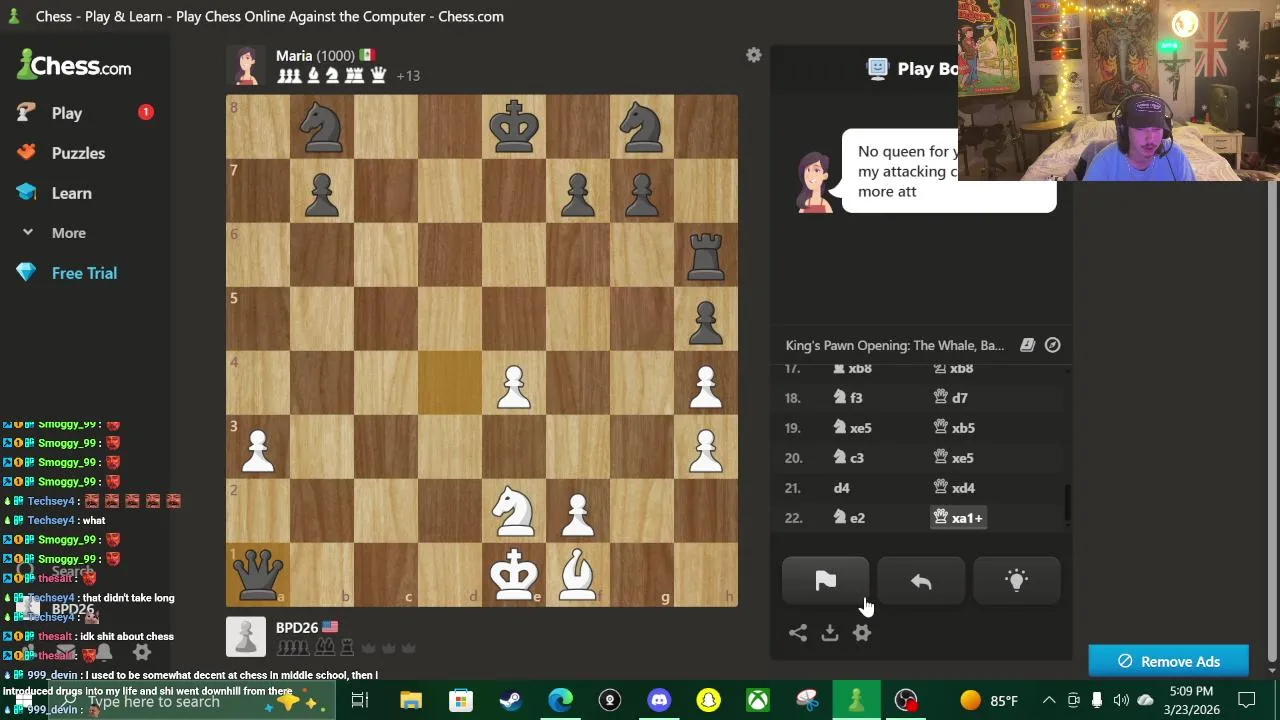This screenshot has height=720, width=1280.
Task: Click the hint lightbulb button
Action: point(1016,581)
